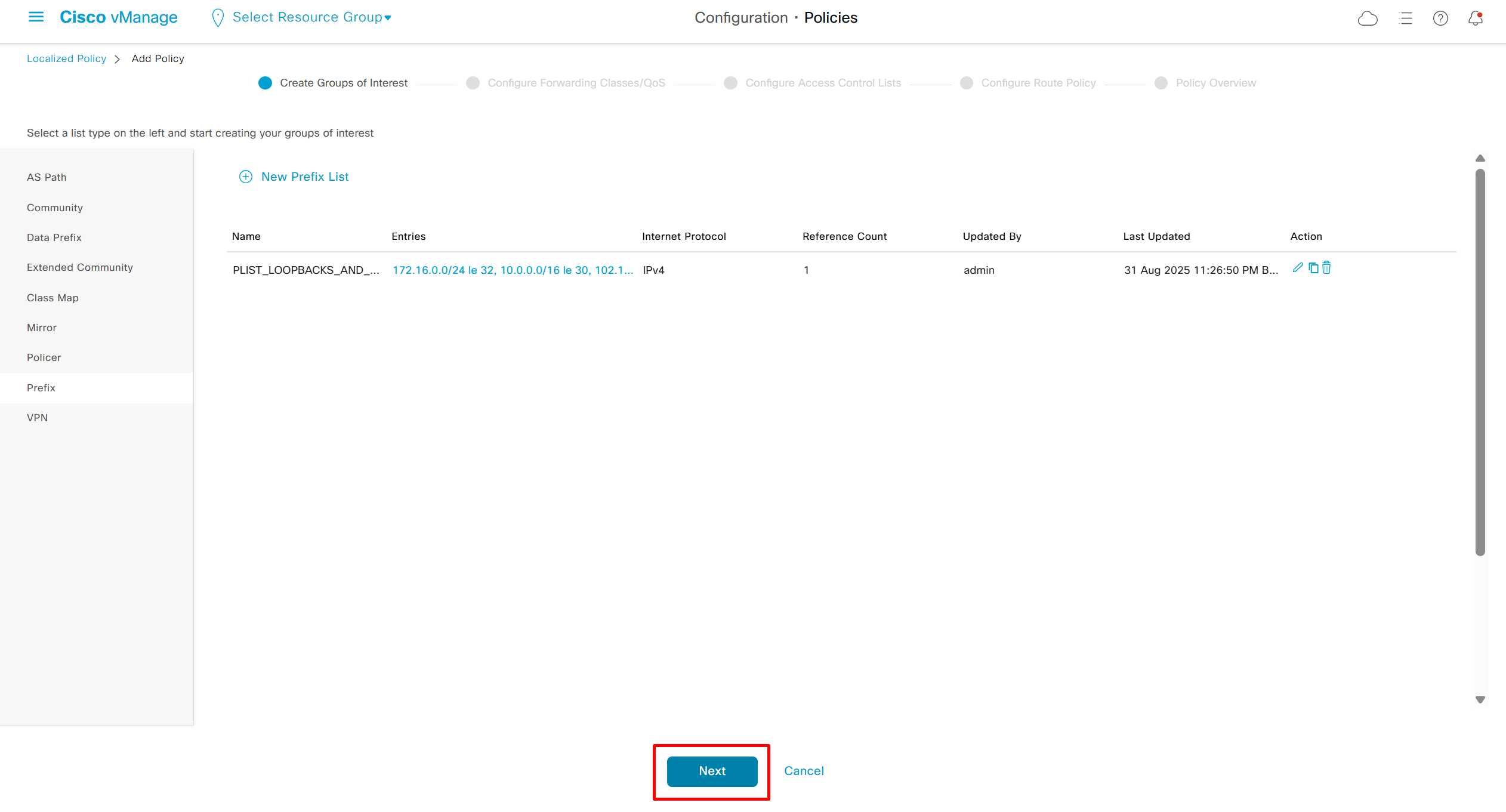Viewport: 1506px width, 812px height.
Task: Select the Data Prefix list type
Action: pyautogui.click(x=54, y=237)
